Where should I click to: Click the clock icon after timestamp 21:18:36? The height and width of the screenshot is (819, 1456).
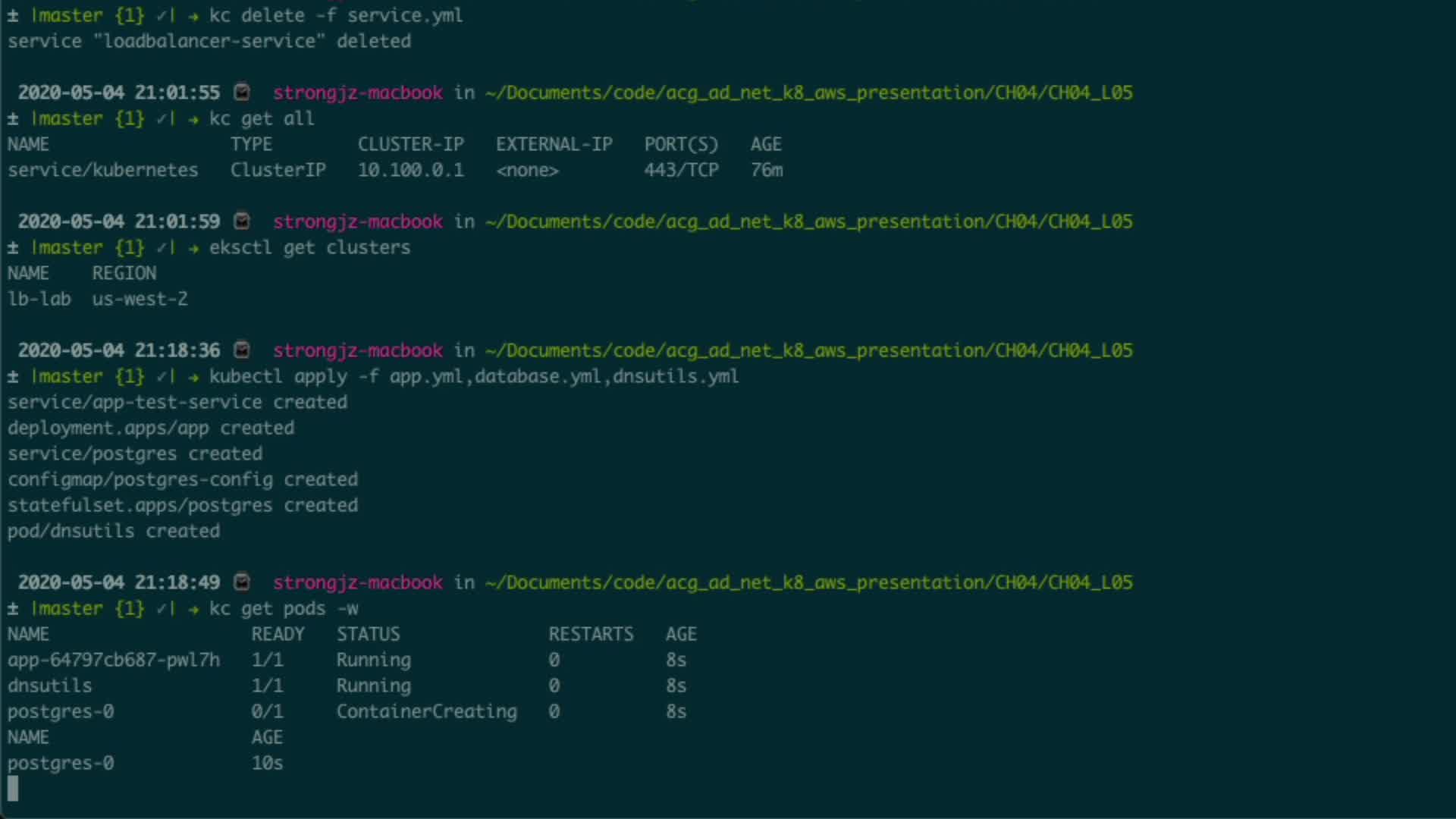pyautogui.click(x=242, y=350)
